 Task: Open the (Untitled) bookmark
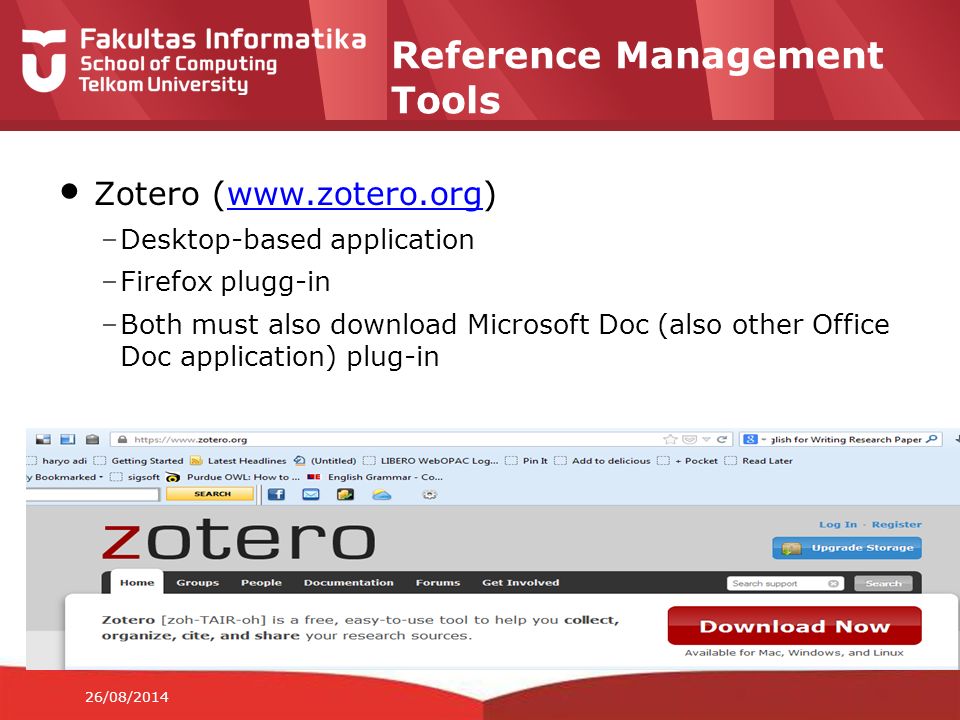click(325, 461)
